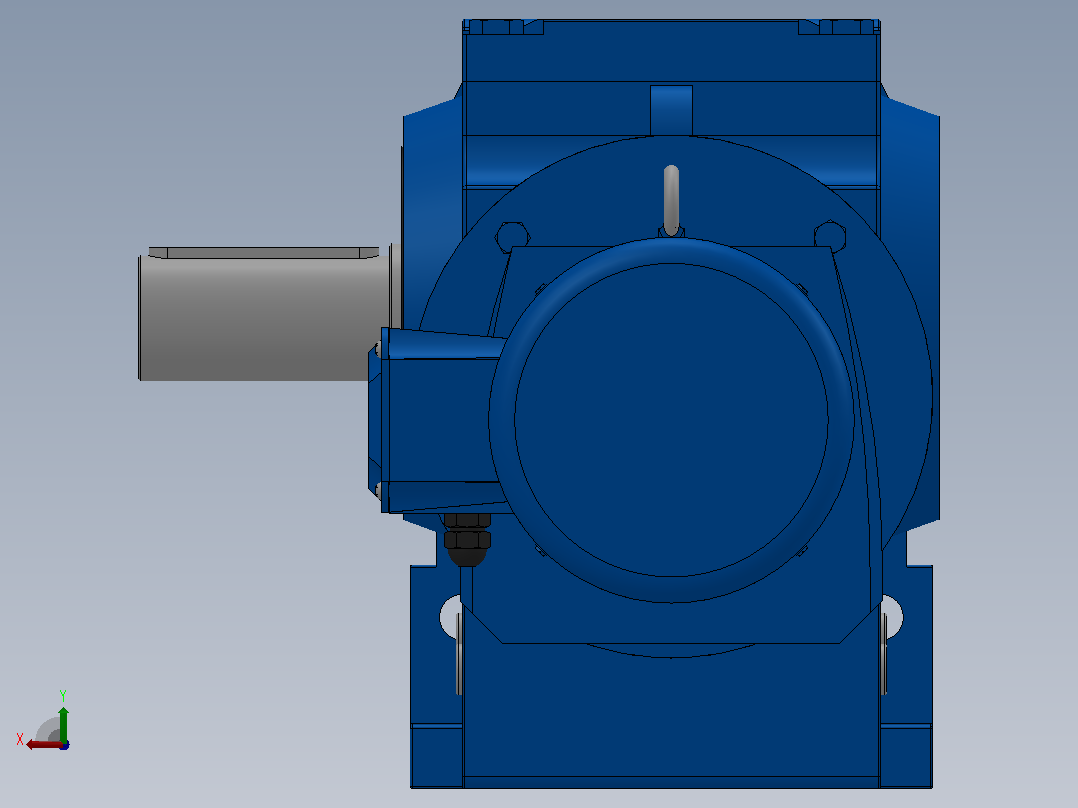The height and width of the screenshot is (808, 1078).
Task: Click the red "X" axis label
Action: (20, 739)
